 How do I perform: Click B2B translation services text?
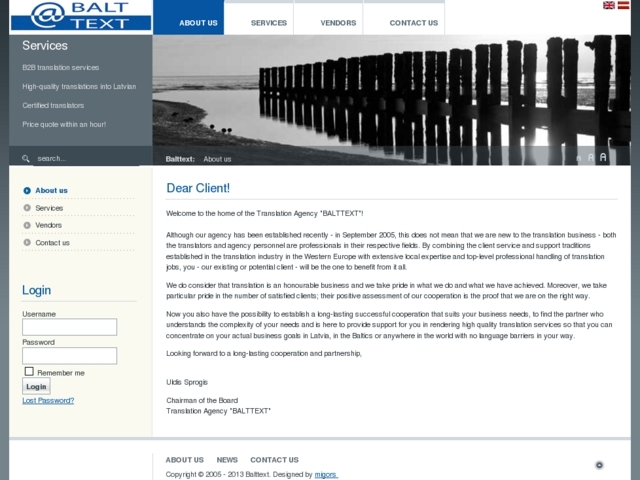click(60, 68)
